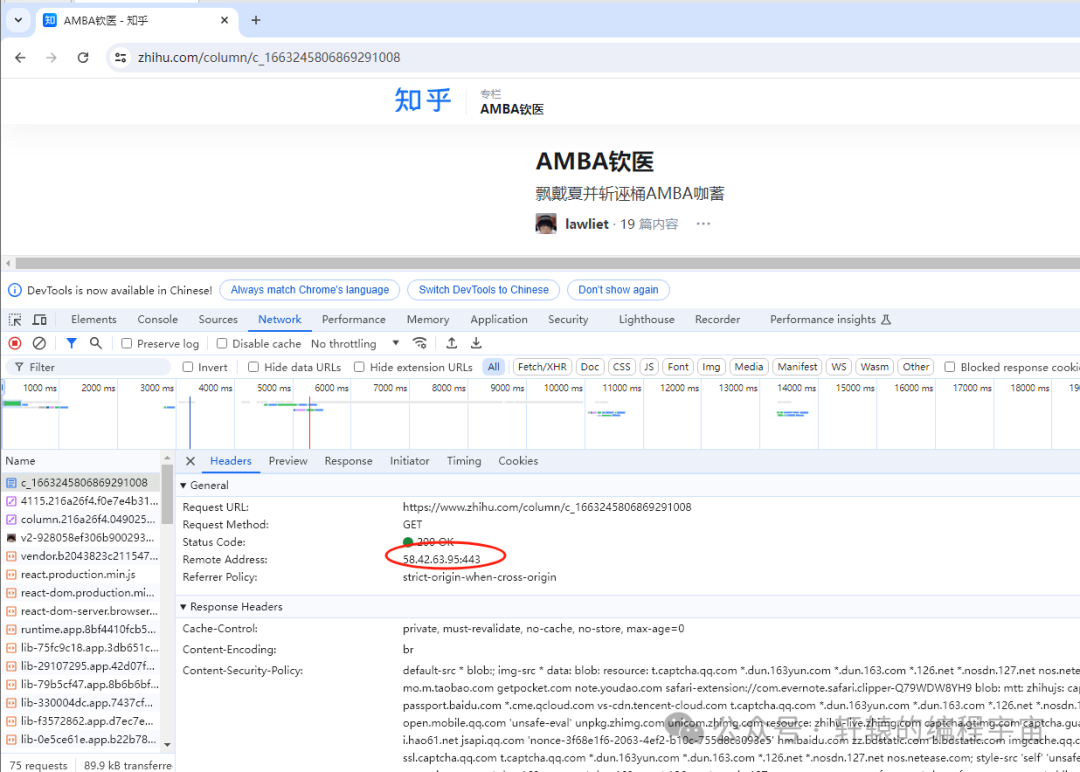Select the CSS type filter
The image size is (1080, 772).
coord(621,367)
